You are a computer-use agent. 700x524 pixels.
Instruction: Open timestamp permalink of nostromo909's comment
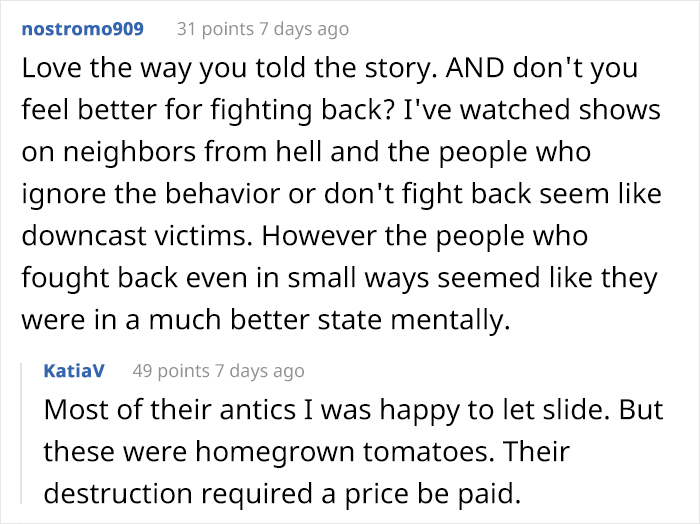click(306, 29)
